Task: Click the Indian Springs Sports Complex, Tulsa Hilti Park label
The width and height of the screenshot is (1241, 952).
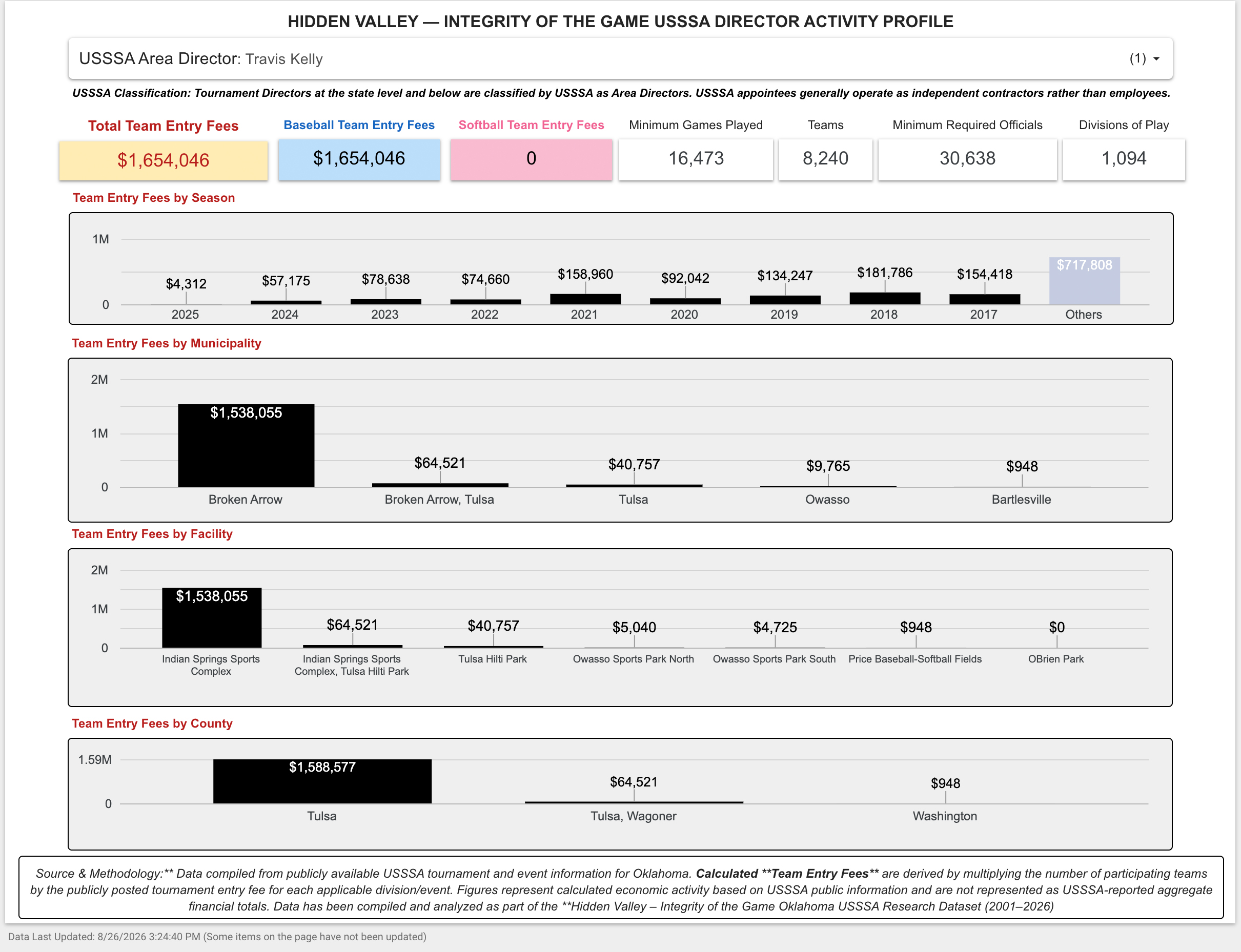Action: 352,665
